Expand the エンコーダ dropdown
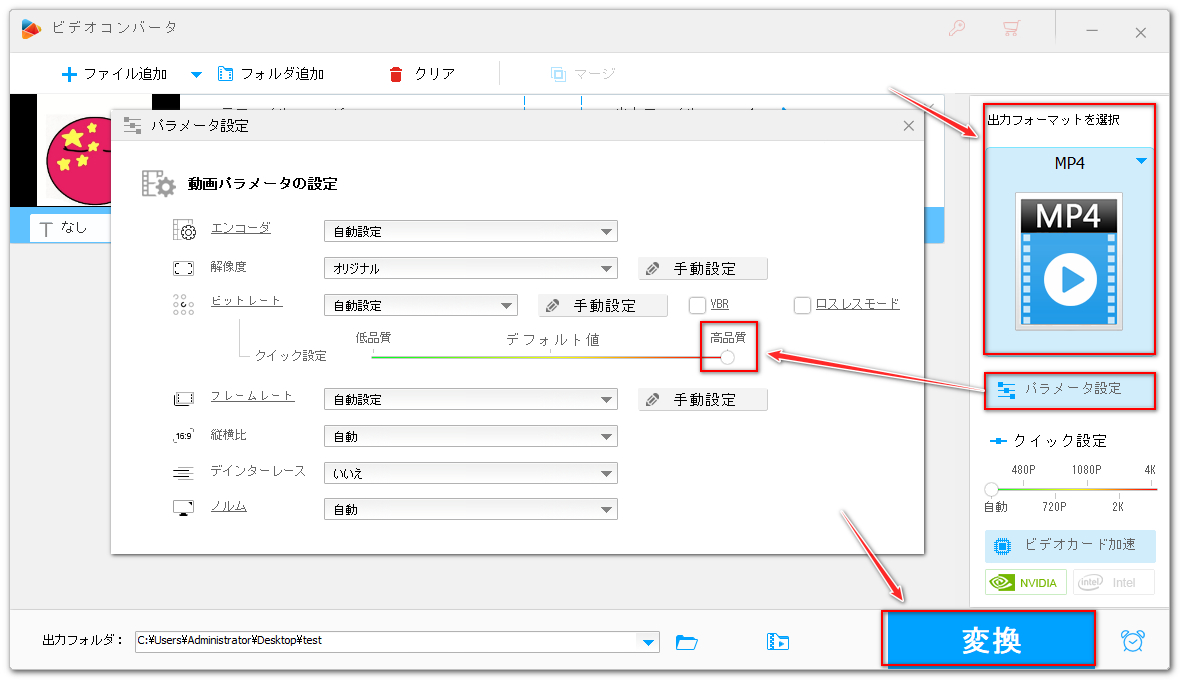The width and height of the screenshot is (1180, 680). [470, 231]
